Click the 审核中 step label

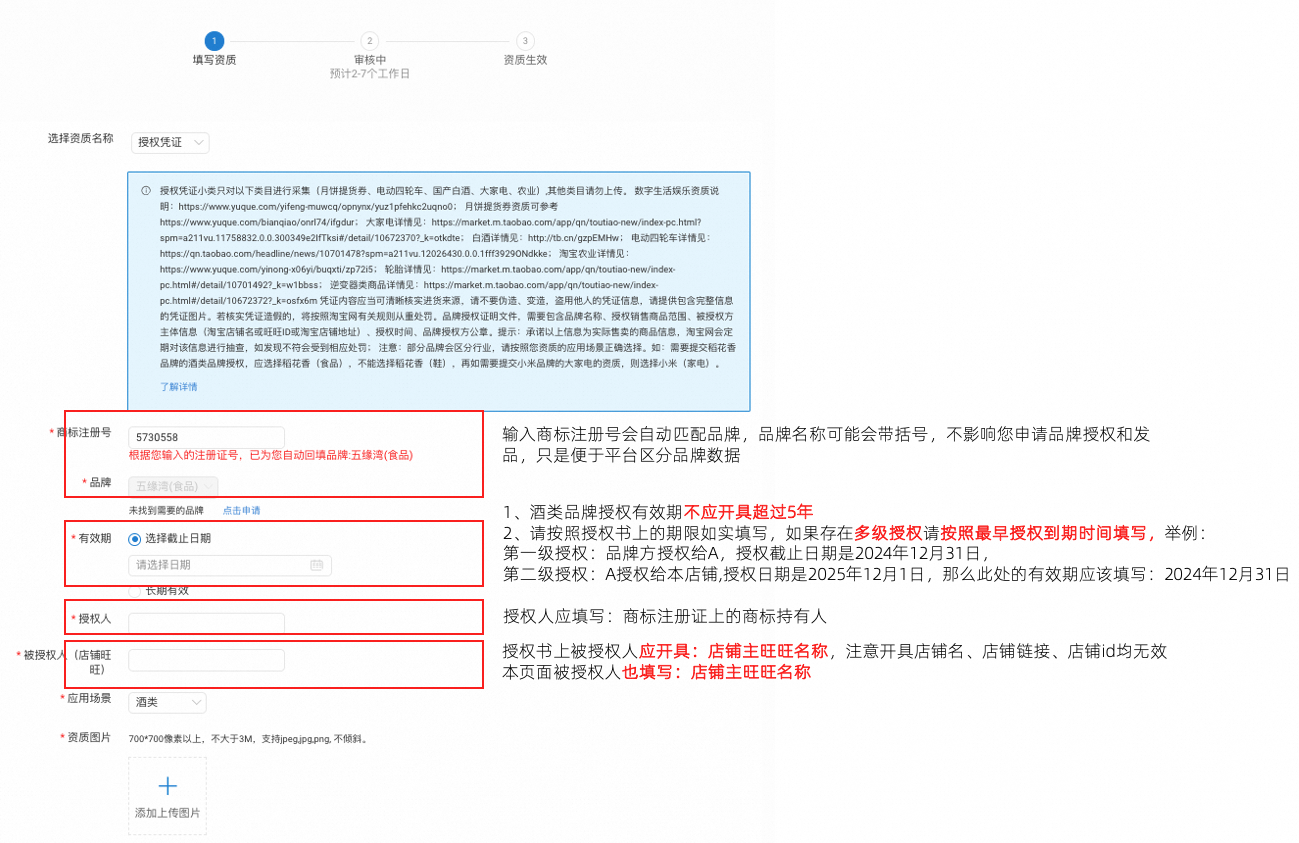[370, 60]
